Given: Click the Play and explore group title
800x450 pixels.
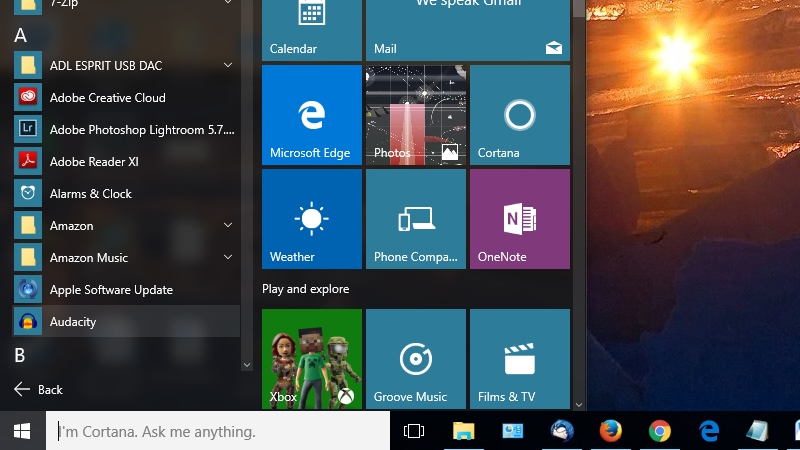Looking at the screenshot, I should point(306,289).
